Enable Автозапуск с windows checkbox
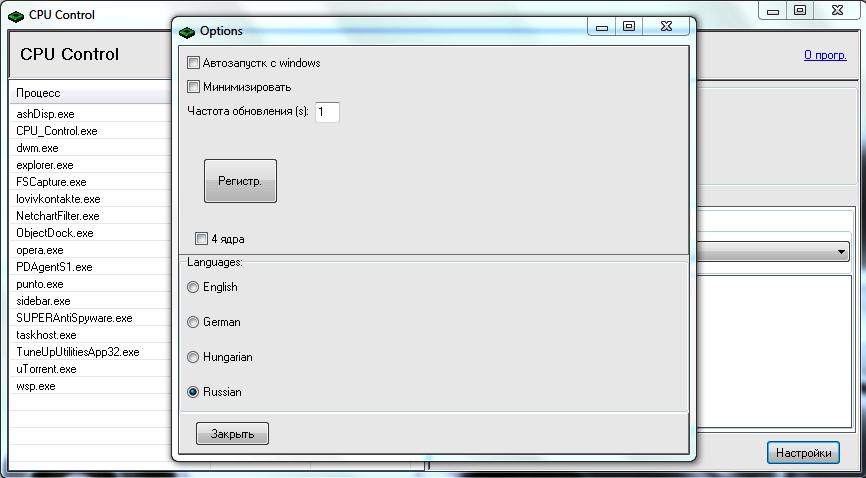 193,63
